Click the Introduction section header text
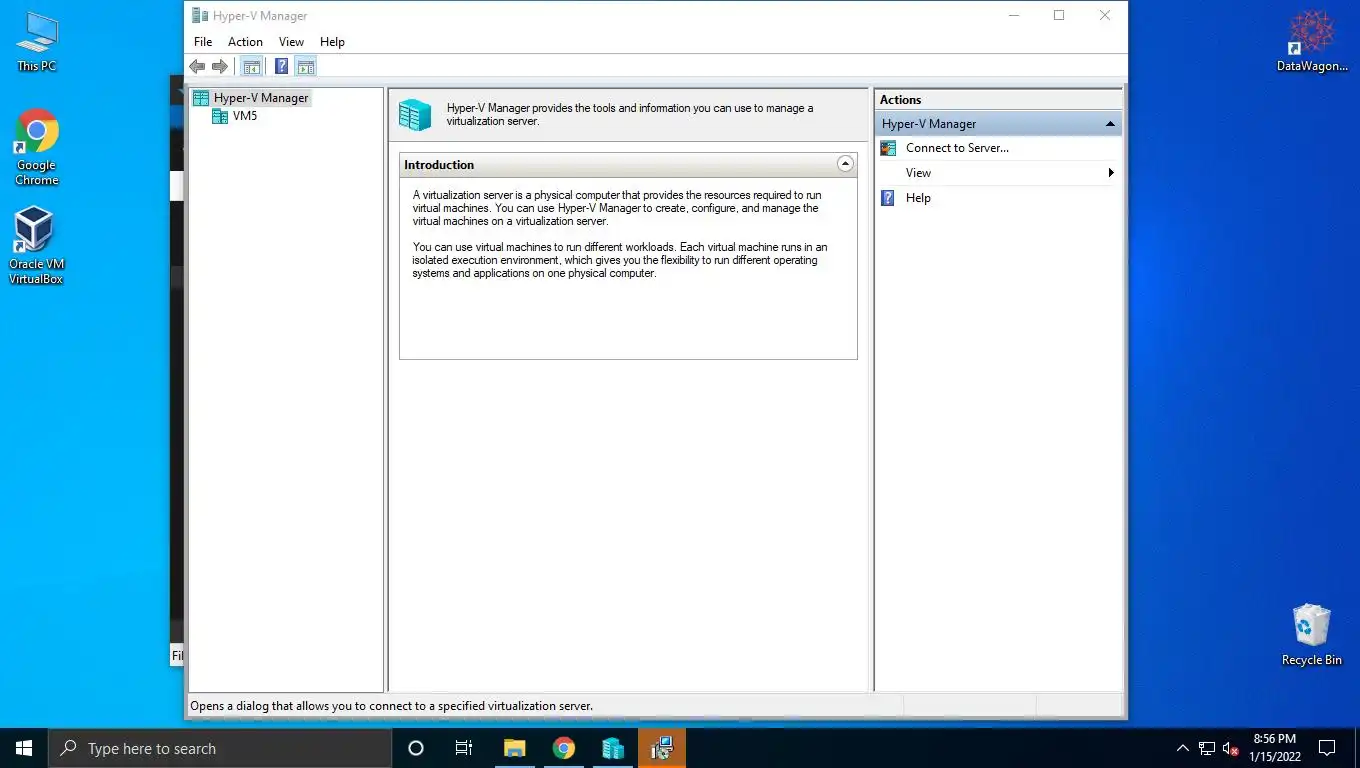 tap(439, 165)
